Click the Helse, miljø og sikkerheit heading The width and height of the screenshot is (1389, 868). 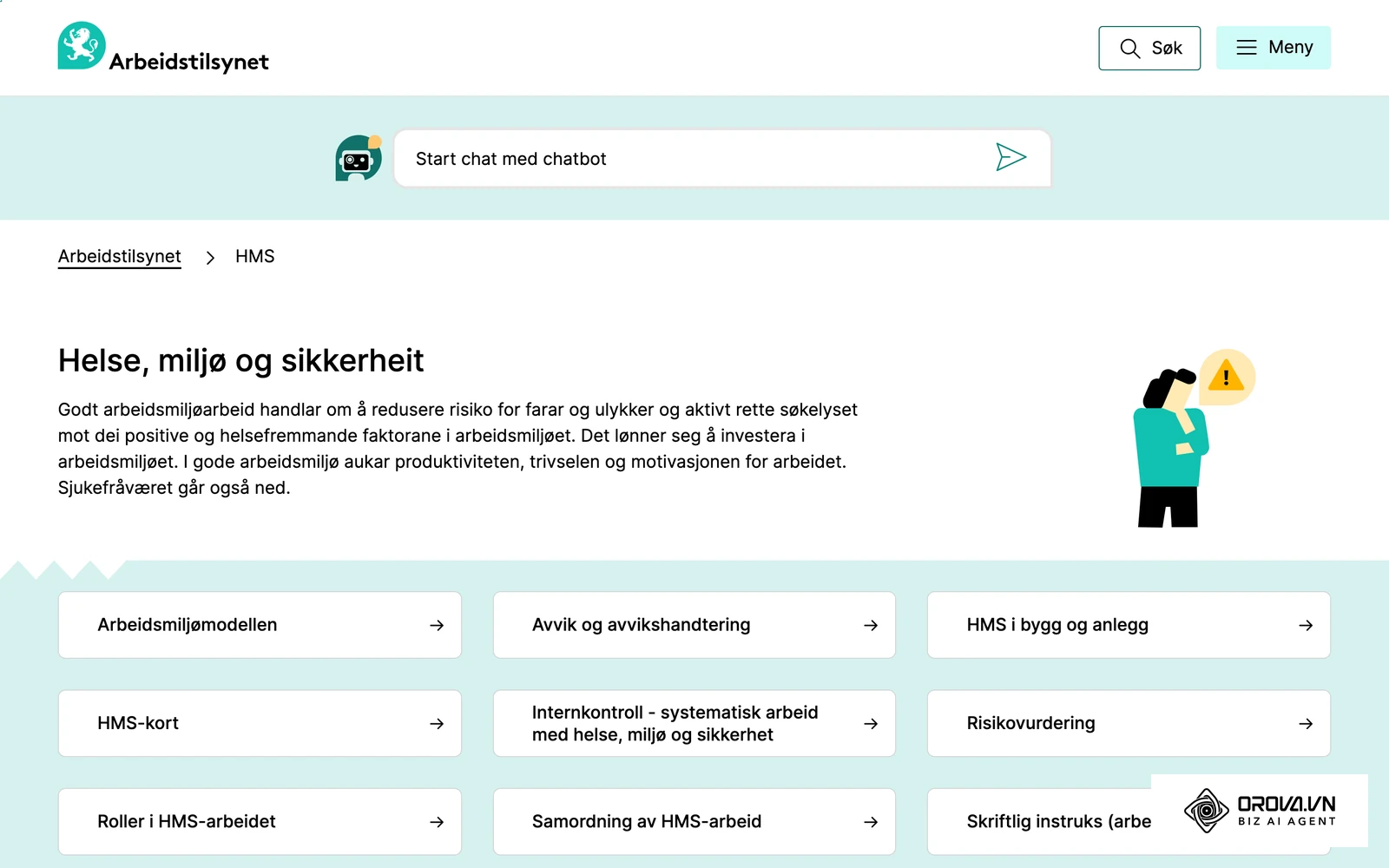click(240, 360)
